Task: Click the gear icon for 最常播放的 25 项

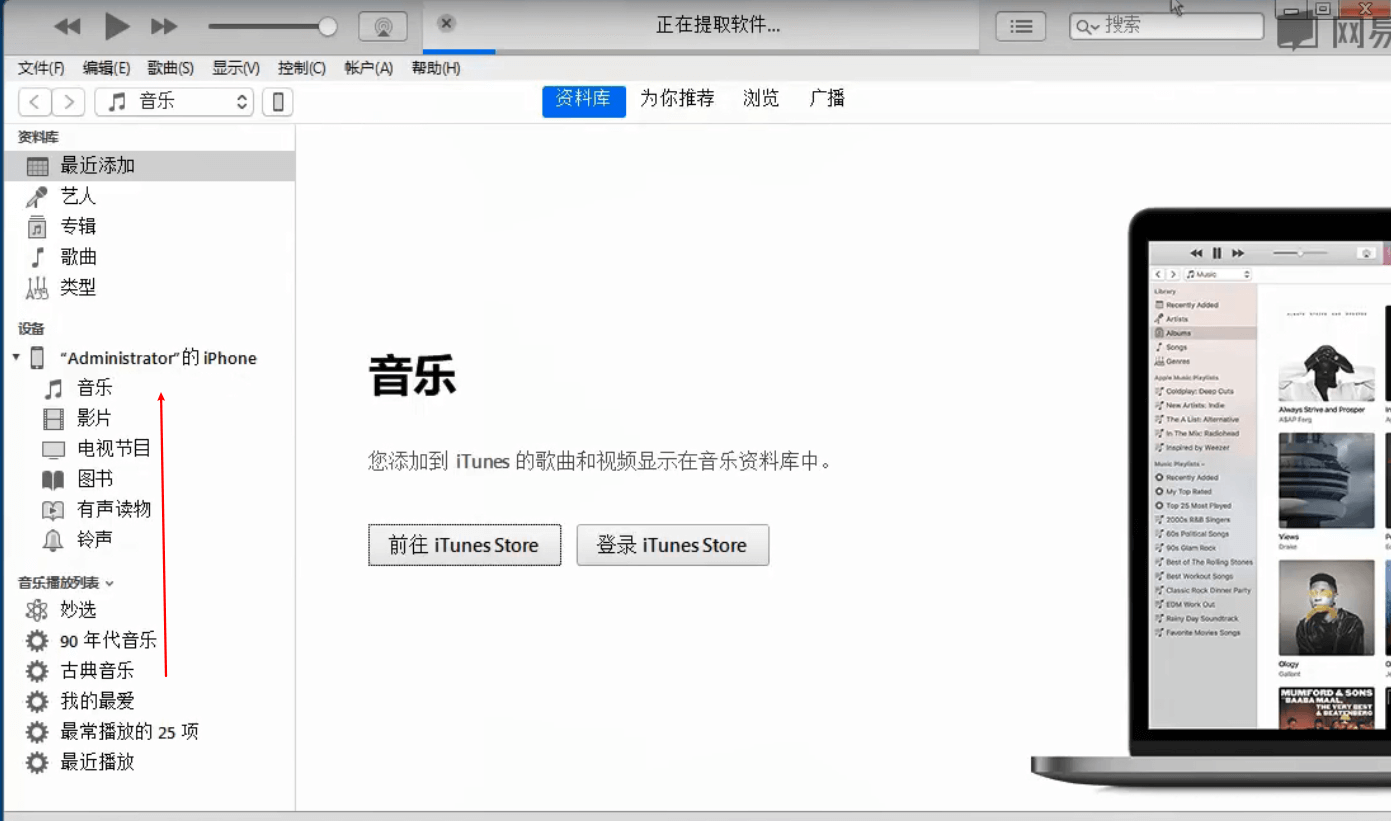Action: [x=37, y=732]
